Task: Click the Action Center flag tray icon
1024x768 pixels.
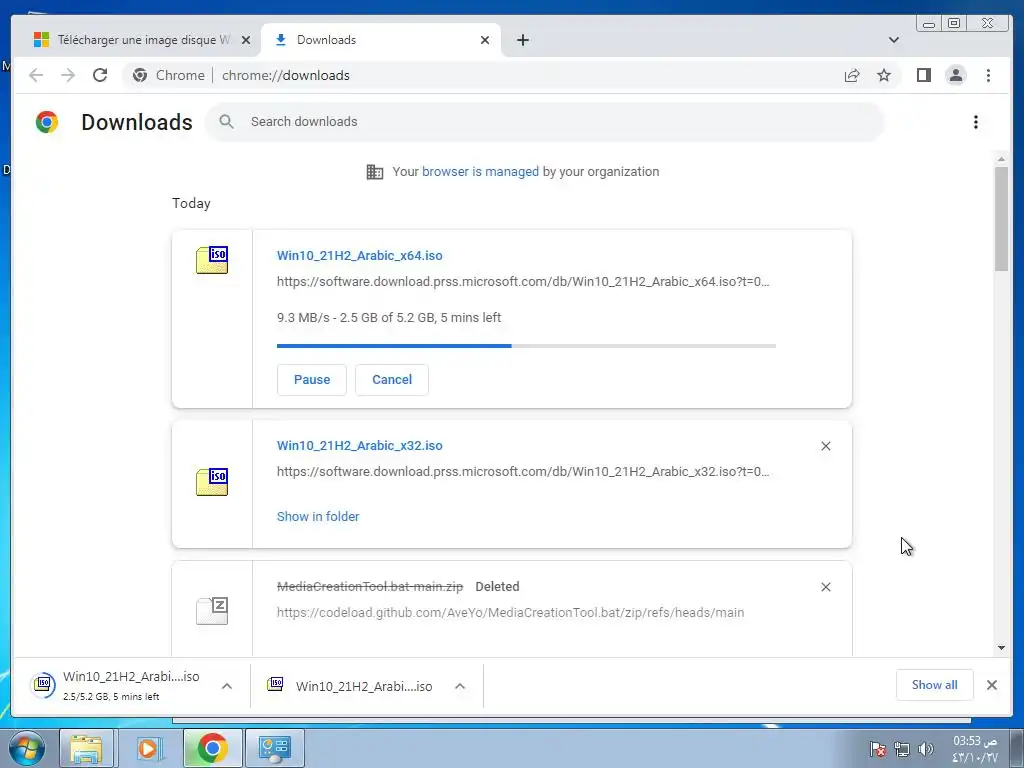Action: pyautogui.click(x=878, y=749)
